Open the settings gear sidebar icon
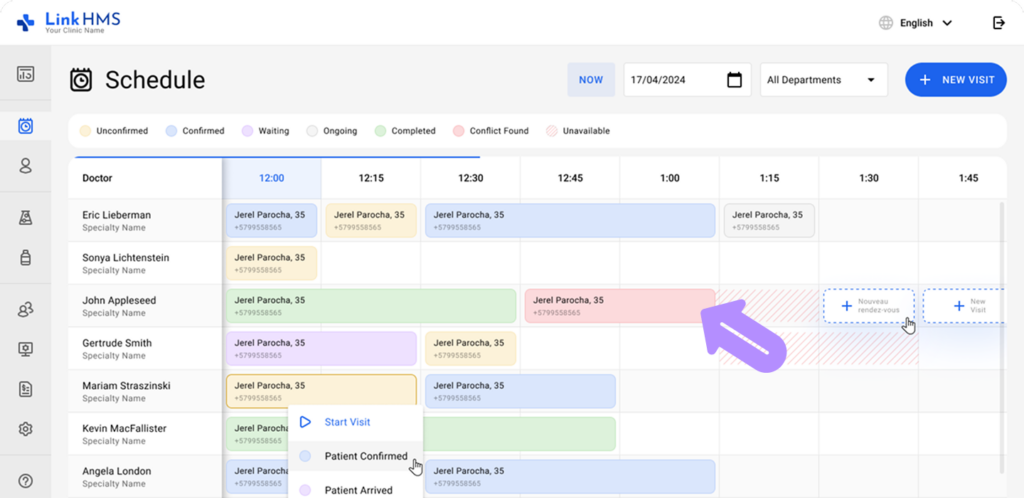This screenshot has width=1024, height=498. (x=25, y=429)
